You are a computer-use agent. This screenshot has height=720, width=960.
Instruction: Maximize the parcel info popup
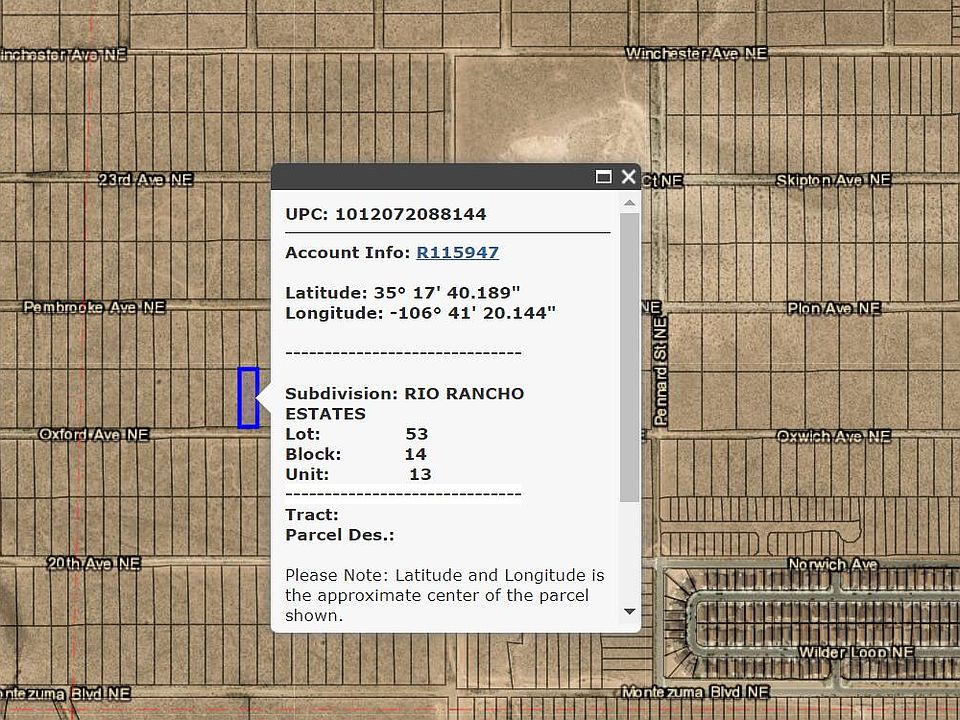[603, 177]
